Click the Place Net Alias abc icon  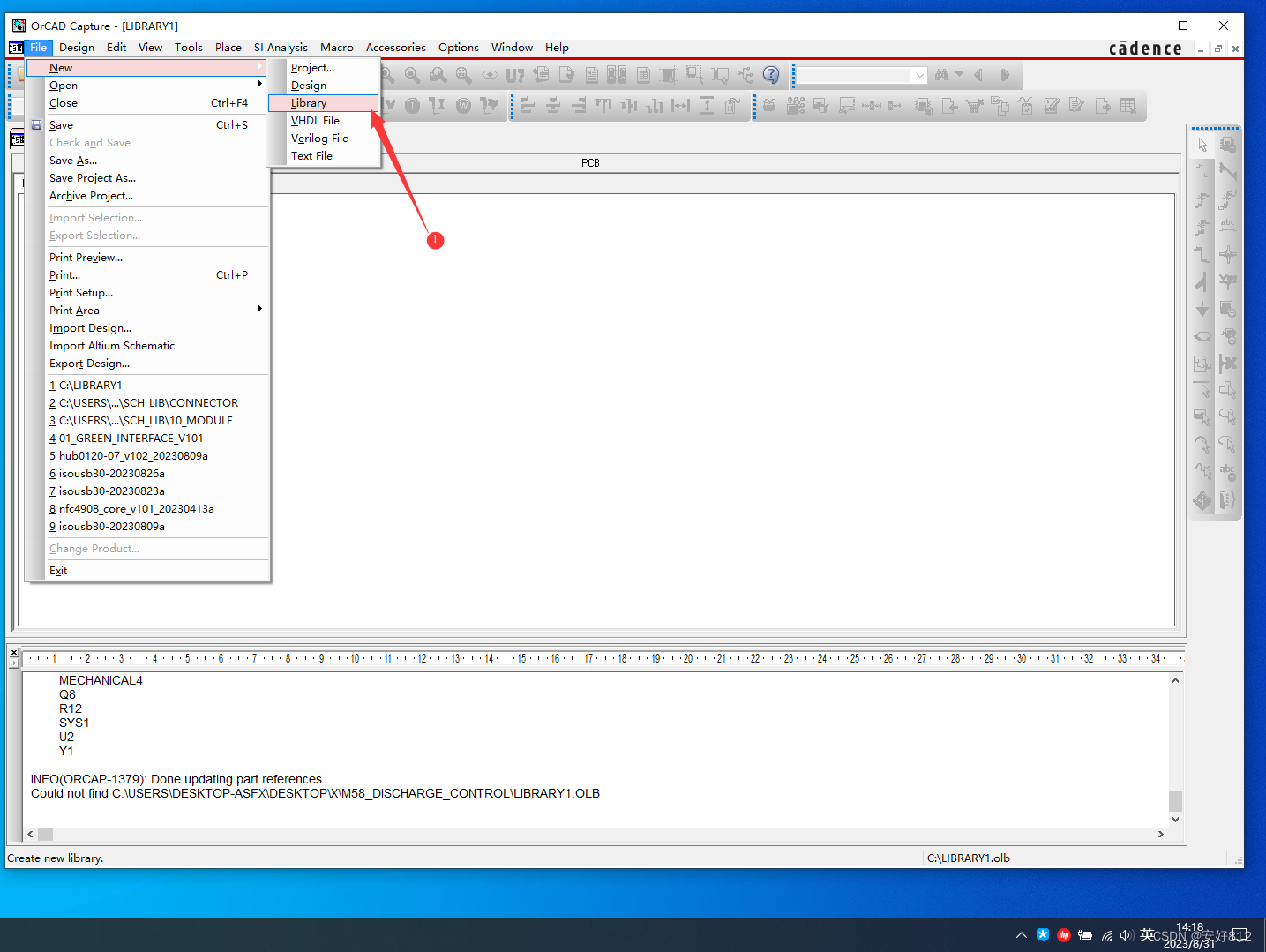coord(1227,226)
